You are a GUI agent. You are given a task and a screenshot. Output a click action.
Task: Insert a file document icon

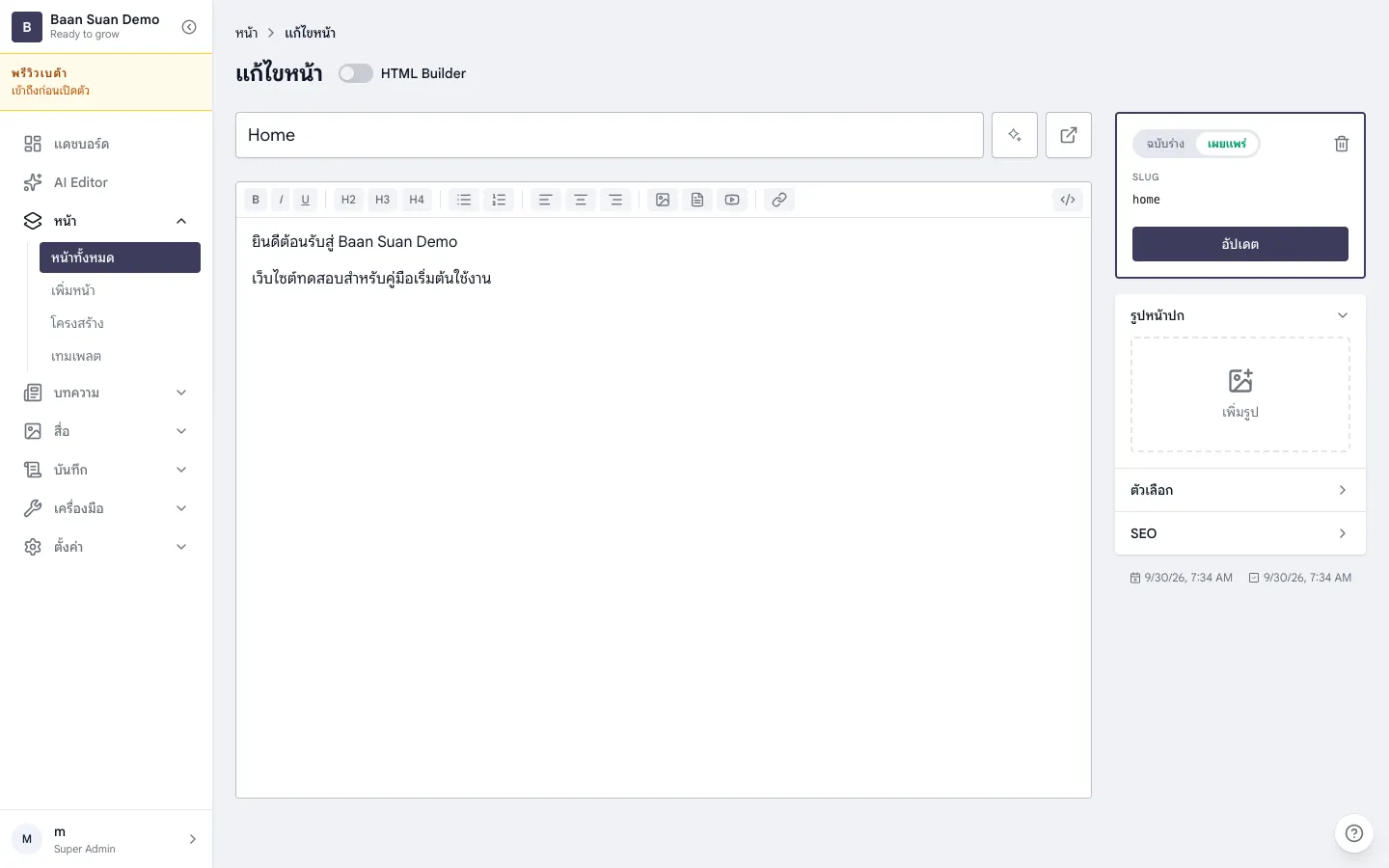click(697, 200)
